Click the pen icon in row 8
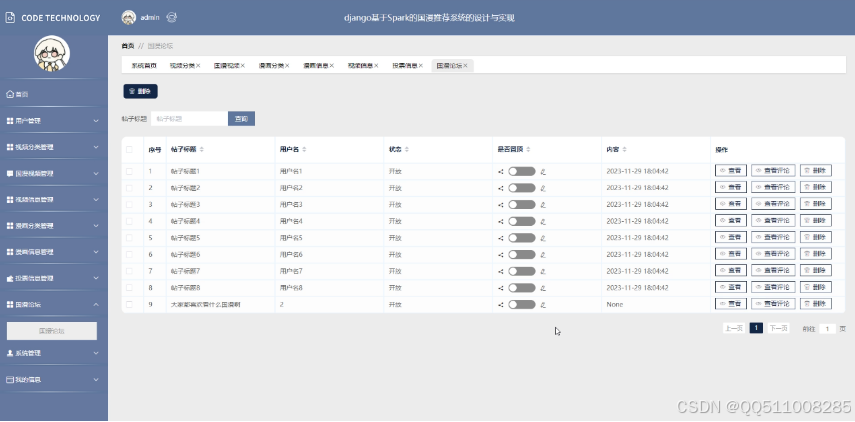 pos(543,288)
